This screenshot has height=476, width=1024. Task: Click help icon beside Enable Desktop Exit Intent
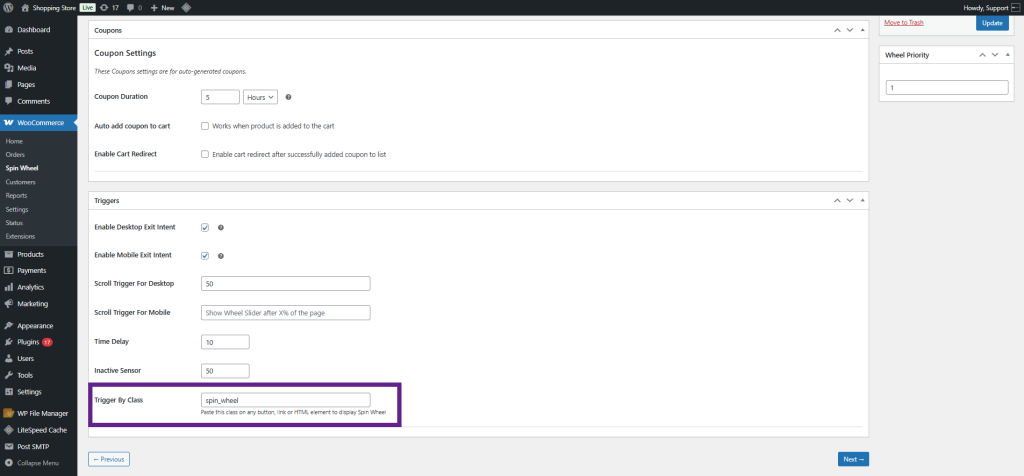point(220,227)
